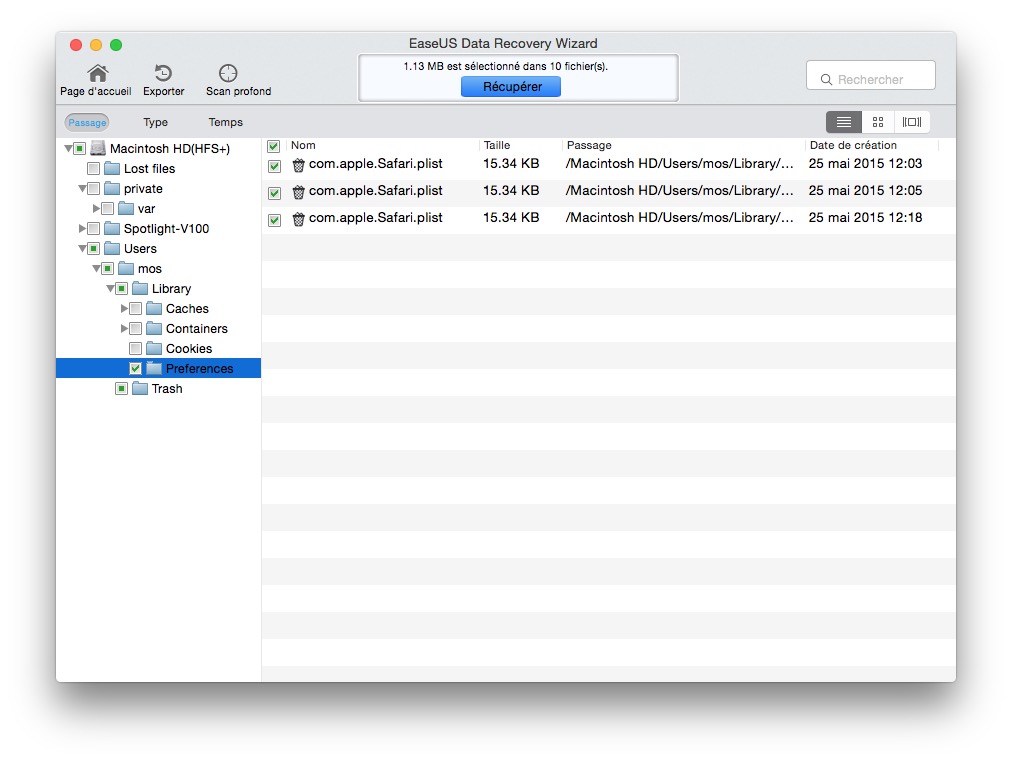The width and height of the screenshot is (1012, 762).
Task: Click path of file created 12:03
Action: [680, 164]
